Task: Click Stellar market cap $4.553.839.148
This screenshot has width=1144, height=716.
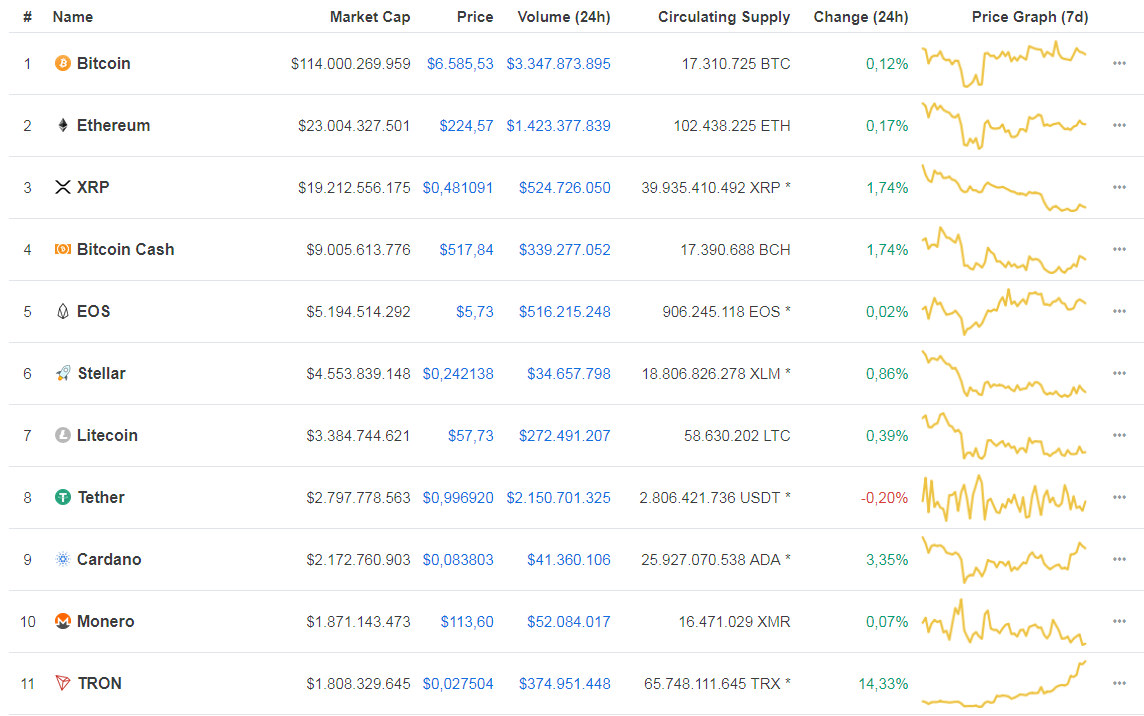Action: pyautogui.click(x=358, y=374)
